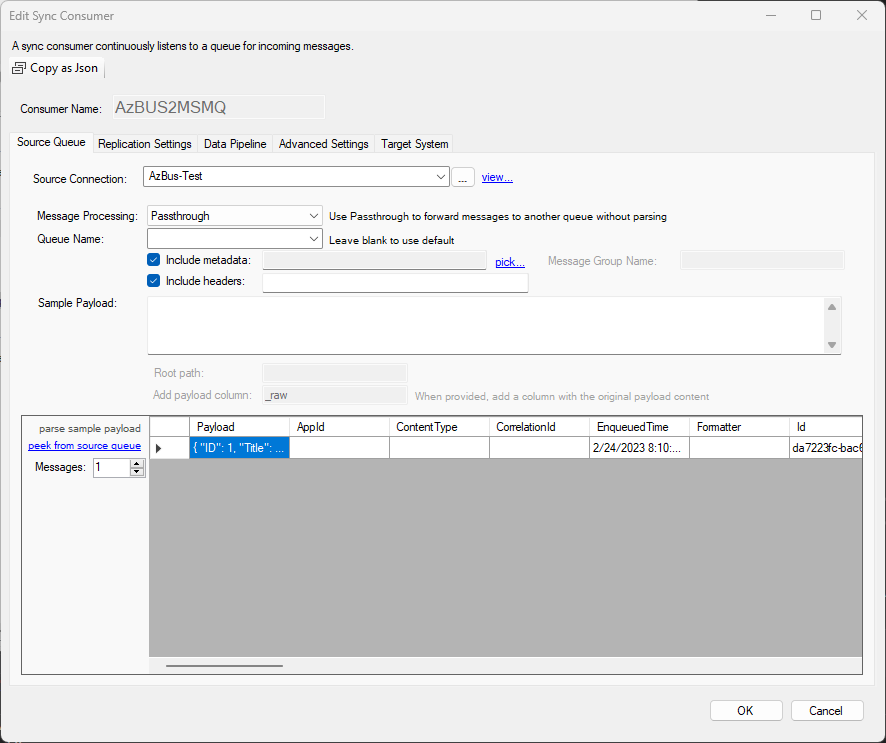Click the AppId column header
Screen dimensions: 886x743
coord(340,427)
